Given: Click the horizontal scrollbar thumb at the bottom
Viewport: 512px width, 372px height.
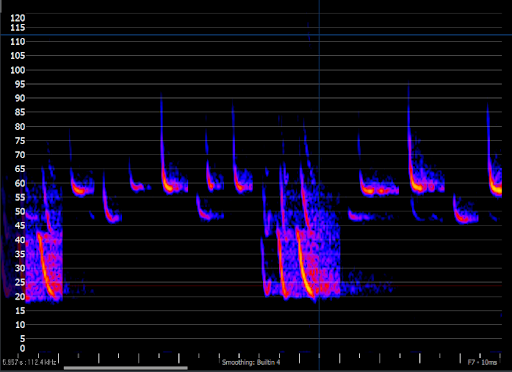Looking at the screenshot, I should pos(126,368).
